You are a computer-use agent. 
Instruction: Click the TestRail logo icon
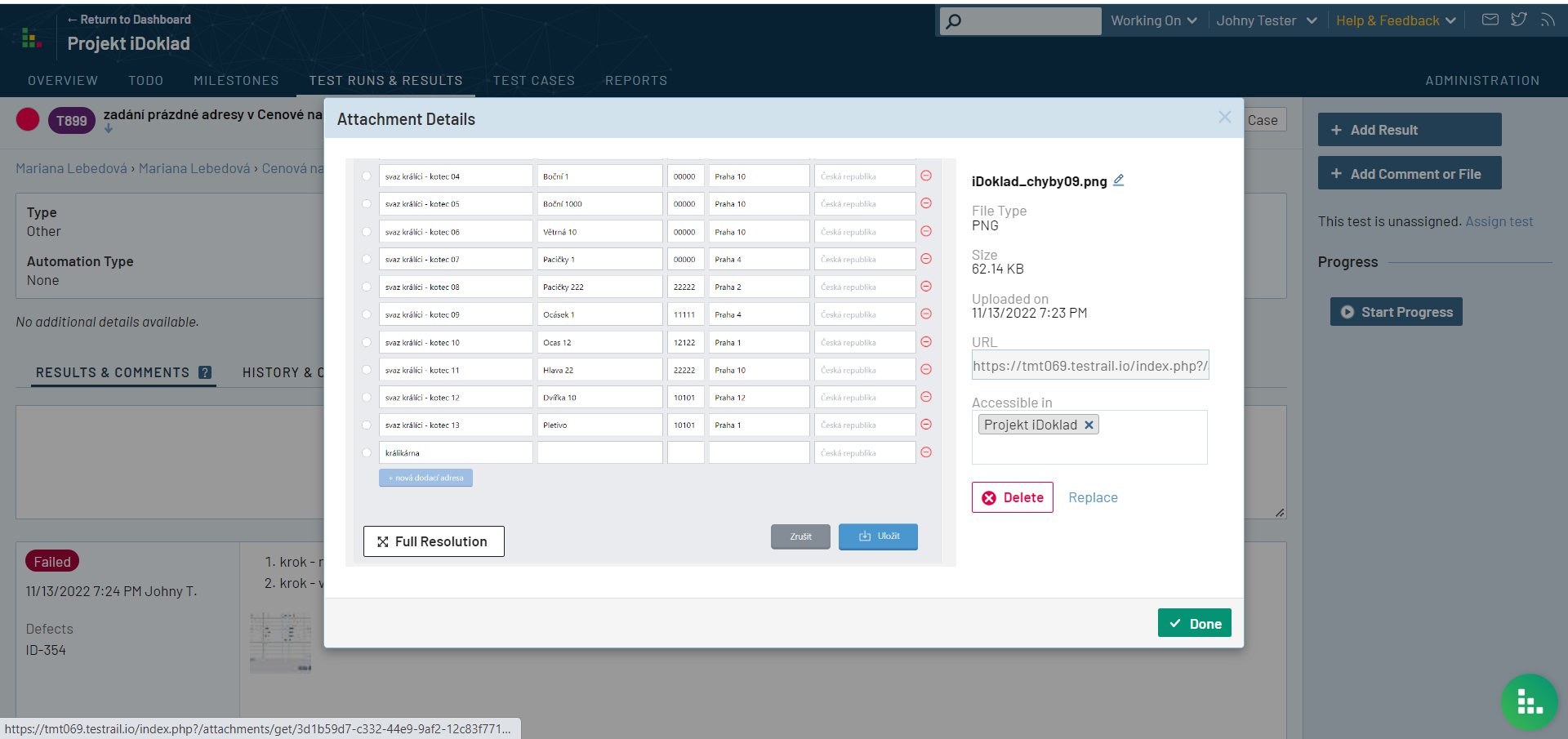click(32, 38)
